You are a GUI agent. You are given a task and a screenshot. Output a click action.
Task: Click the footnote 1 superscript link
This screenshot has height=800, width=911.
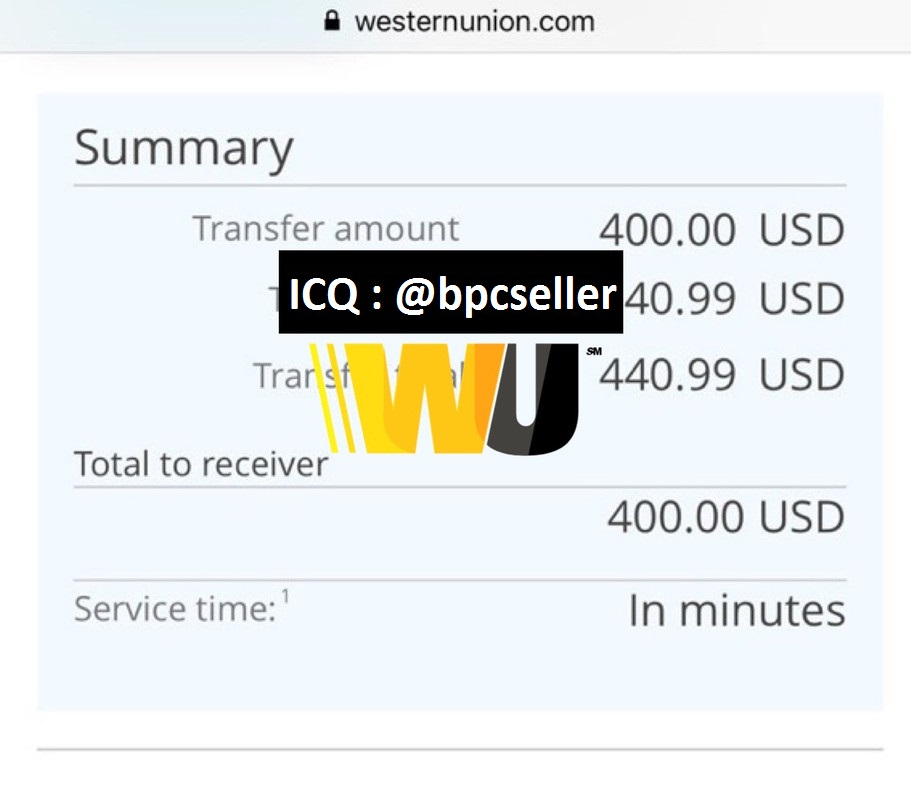pos(285,597)
